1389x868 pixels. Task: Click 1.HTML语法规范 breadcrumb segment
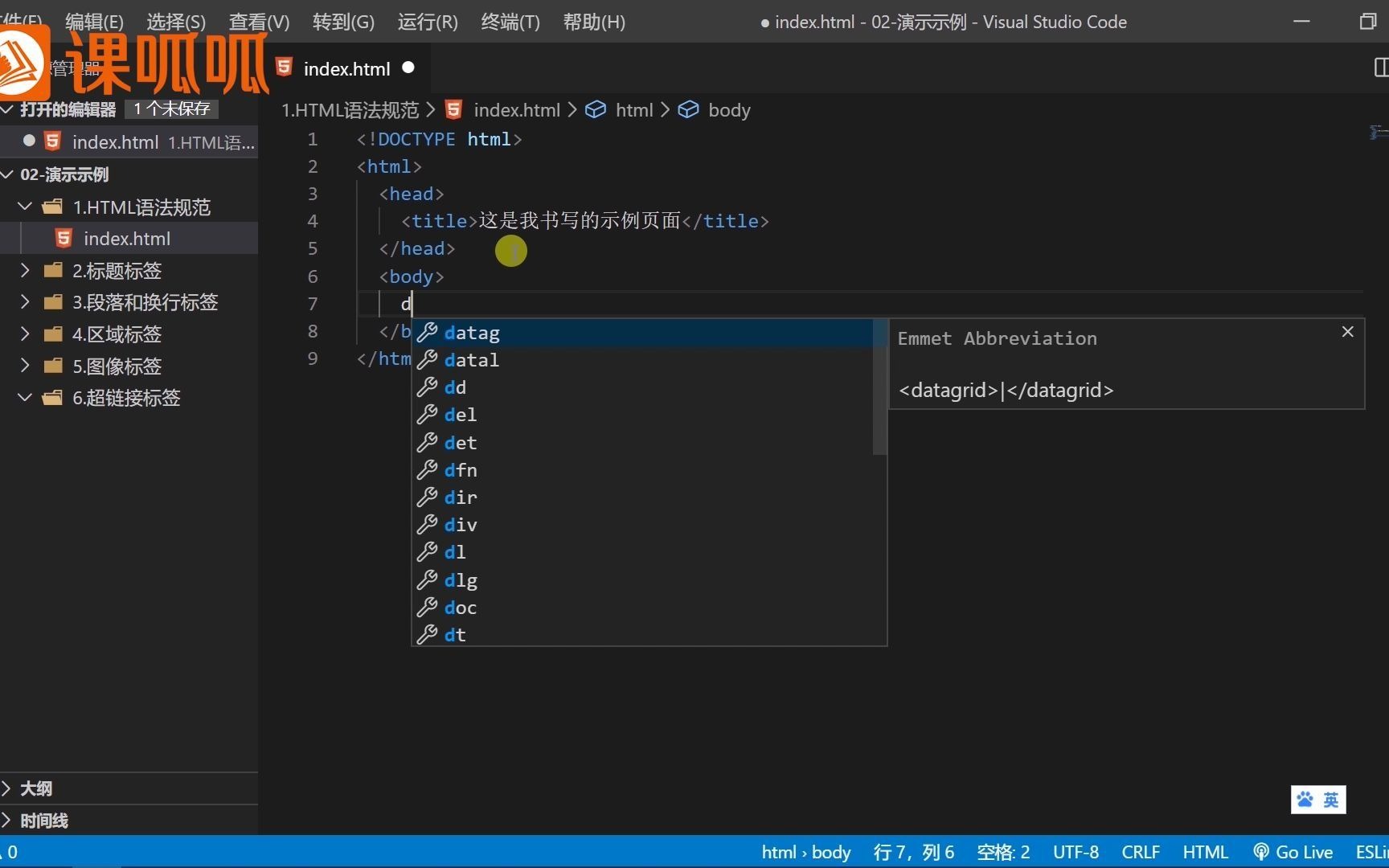click(350, 109)
